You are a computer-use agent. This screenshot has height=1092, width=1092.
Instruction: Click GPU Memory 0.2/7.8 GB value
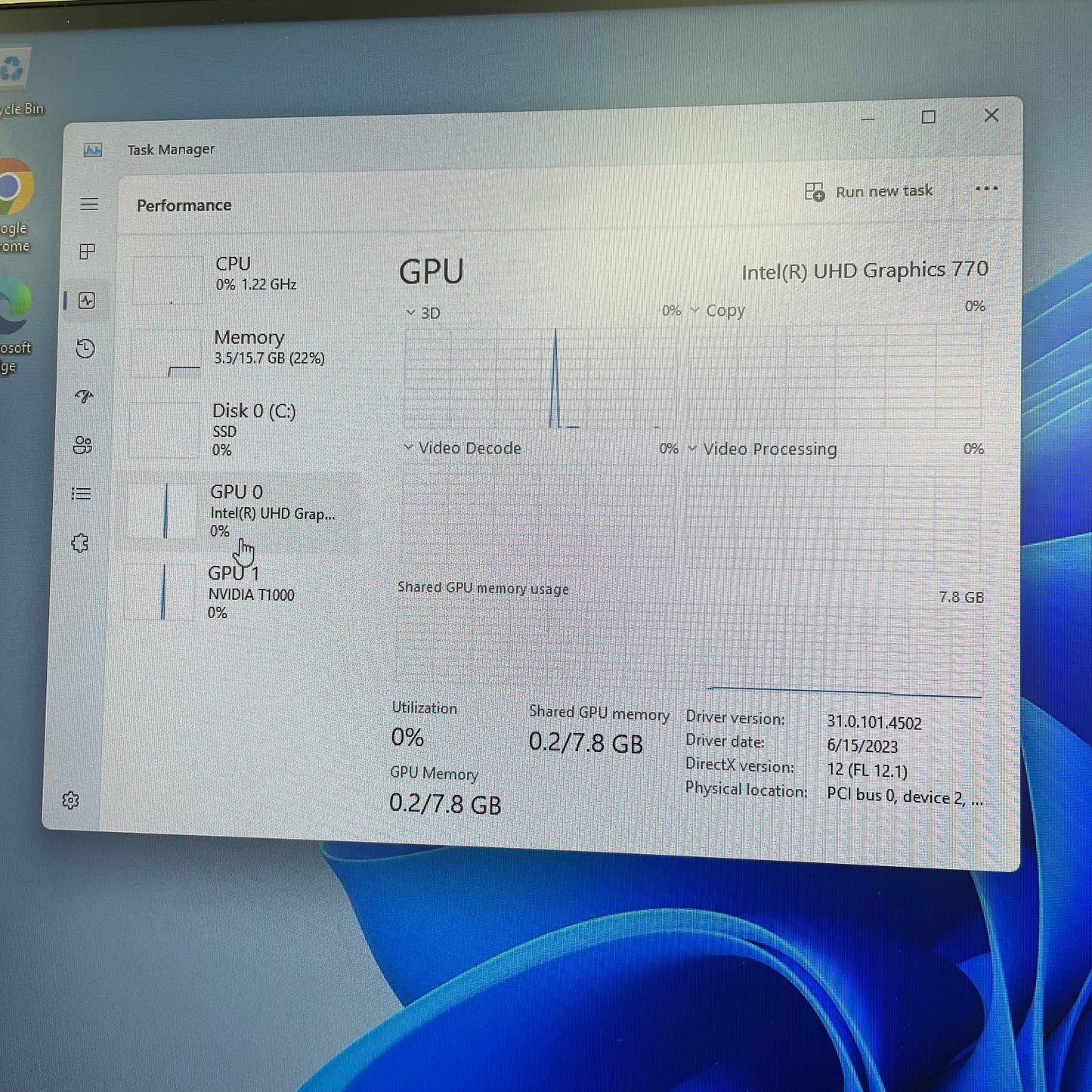pos(445,803)
